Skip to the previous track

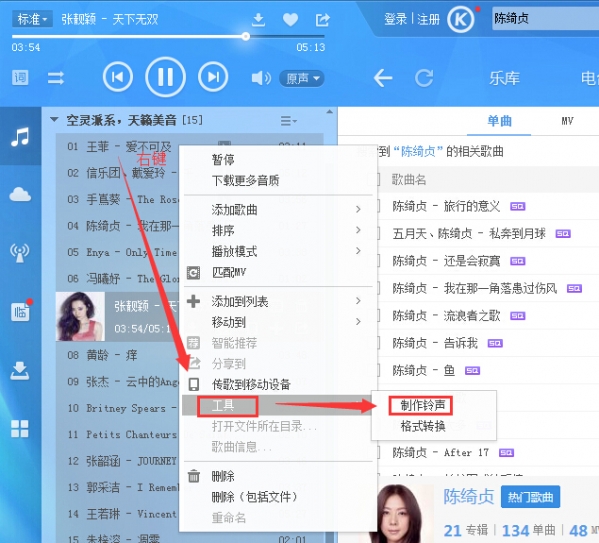[x=118, y=77]
